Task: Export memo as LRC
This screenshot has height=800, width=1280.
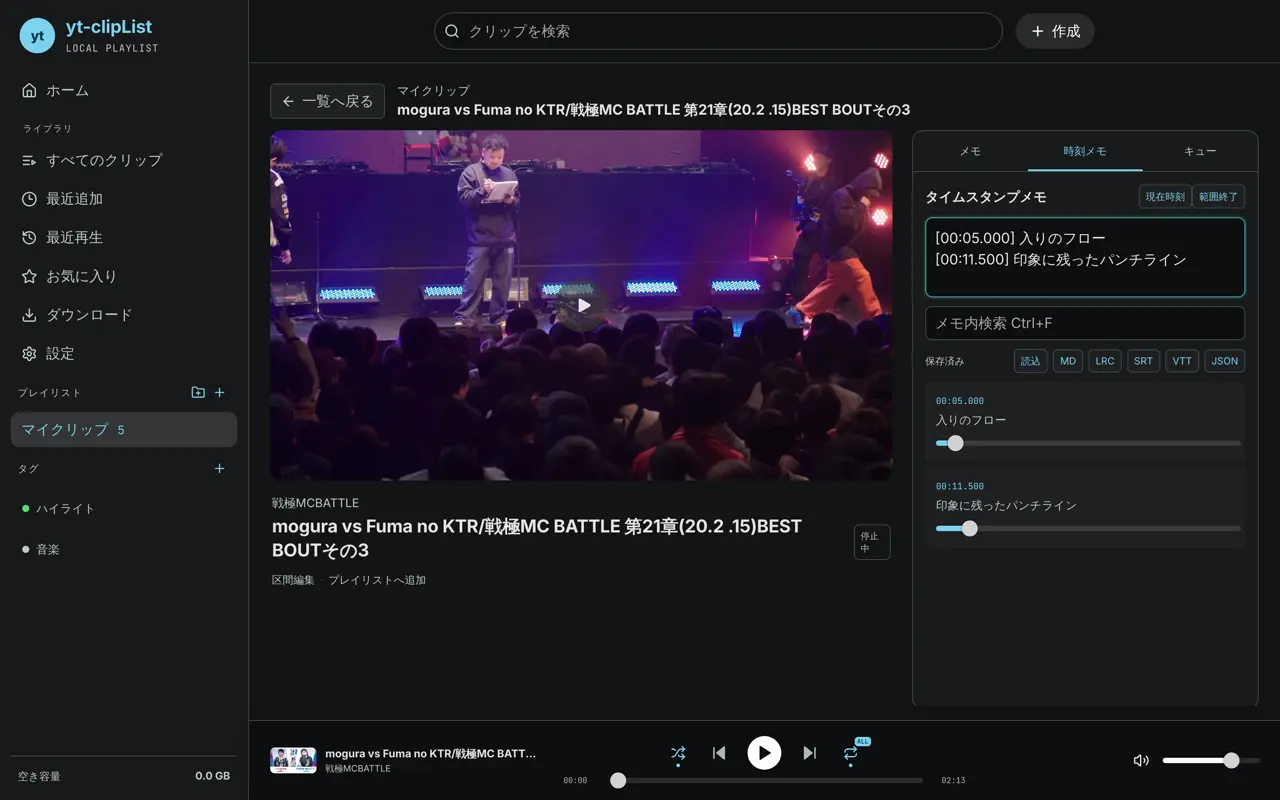Action: [x=1105, y=361]
